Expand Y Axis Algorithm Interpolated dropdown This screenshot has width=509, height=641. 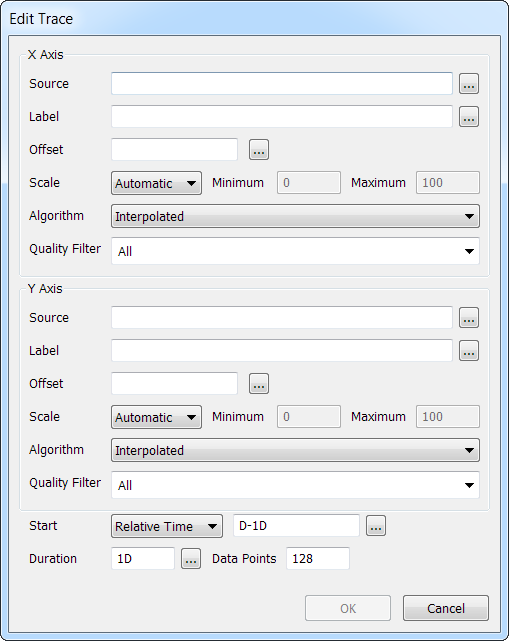tap(295, 450)
